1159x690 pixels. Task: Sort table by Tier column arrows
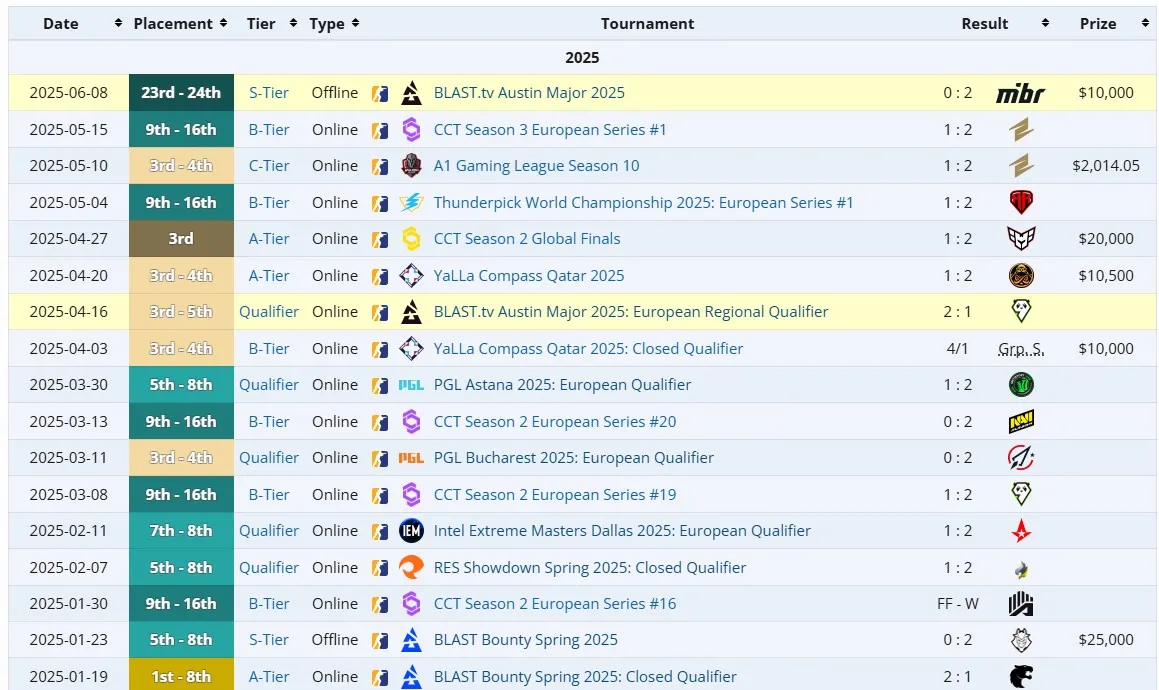click(x=293, y=24)
